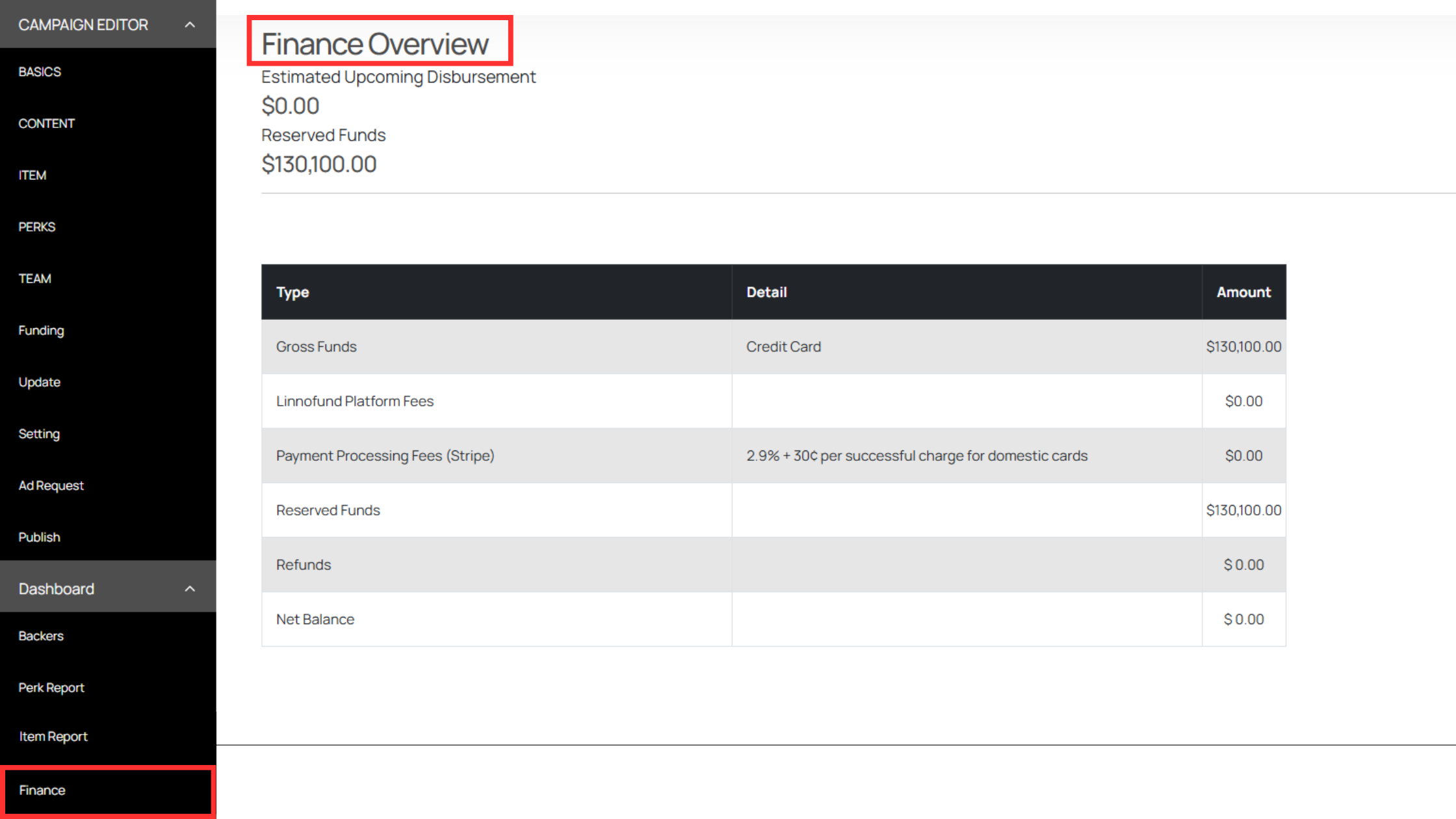Go to Setting in sidebar
The image size is (1456, 819).
pos(39,434)
